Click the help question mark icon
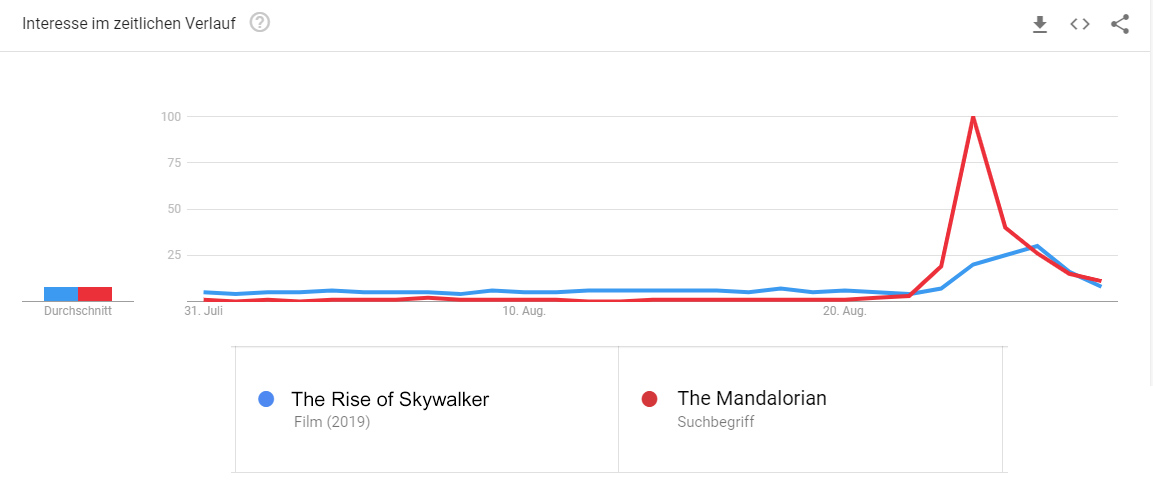Screen dimensions: 1153x486 tap(260, 23)
